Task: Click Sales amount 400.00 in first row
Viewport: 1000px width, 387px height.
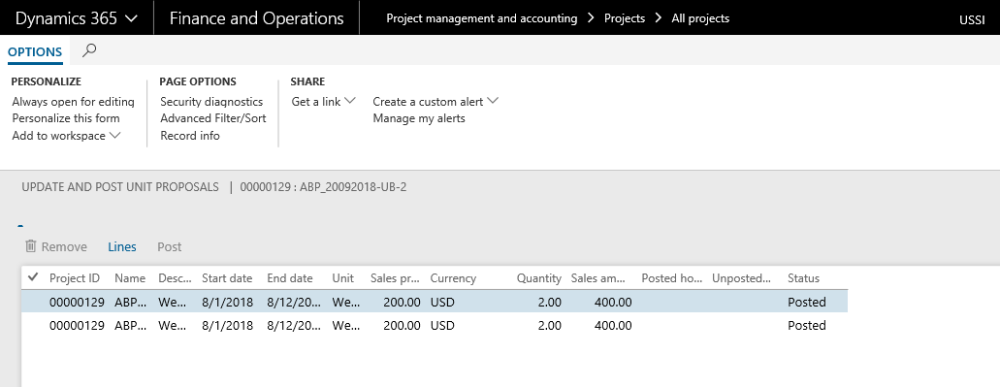Action: click(613, 302)
